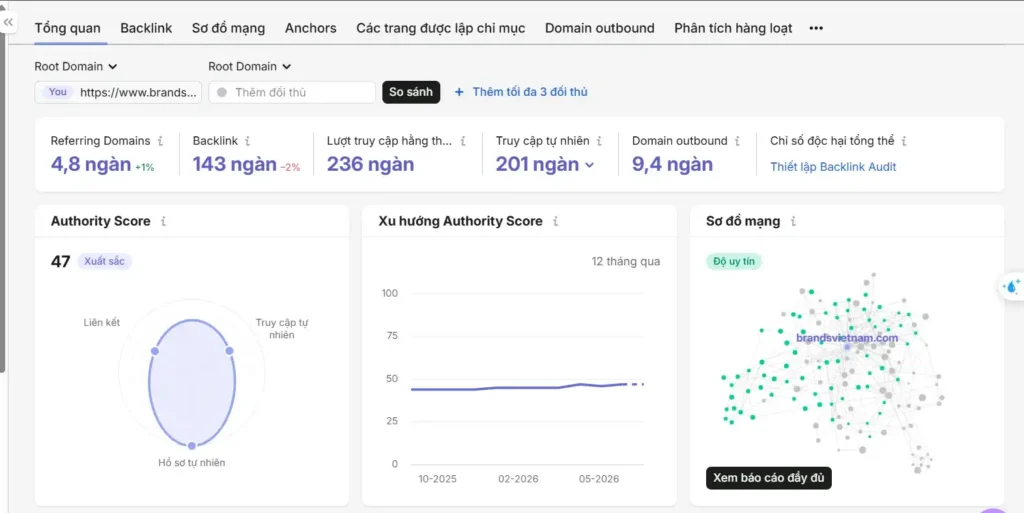Go to the Anchors tab
Viewport: 1024px width, 513px height.
(311, 28)
